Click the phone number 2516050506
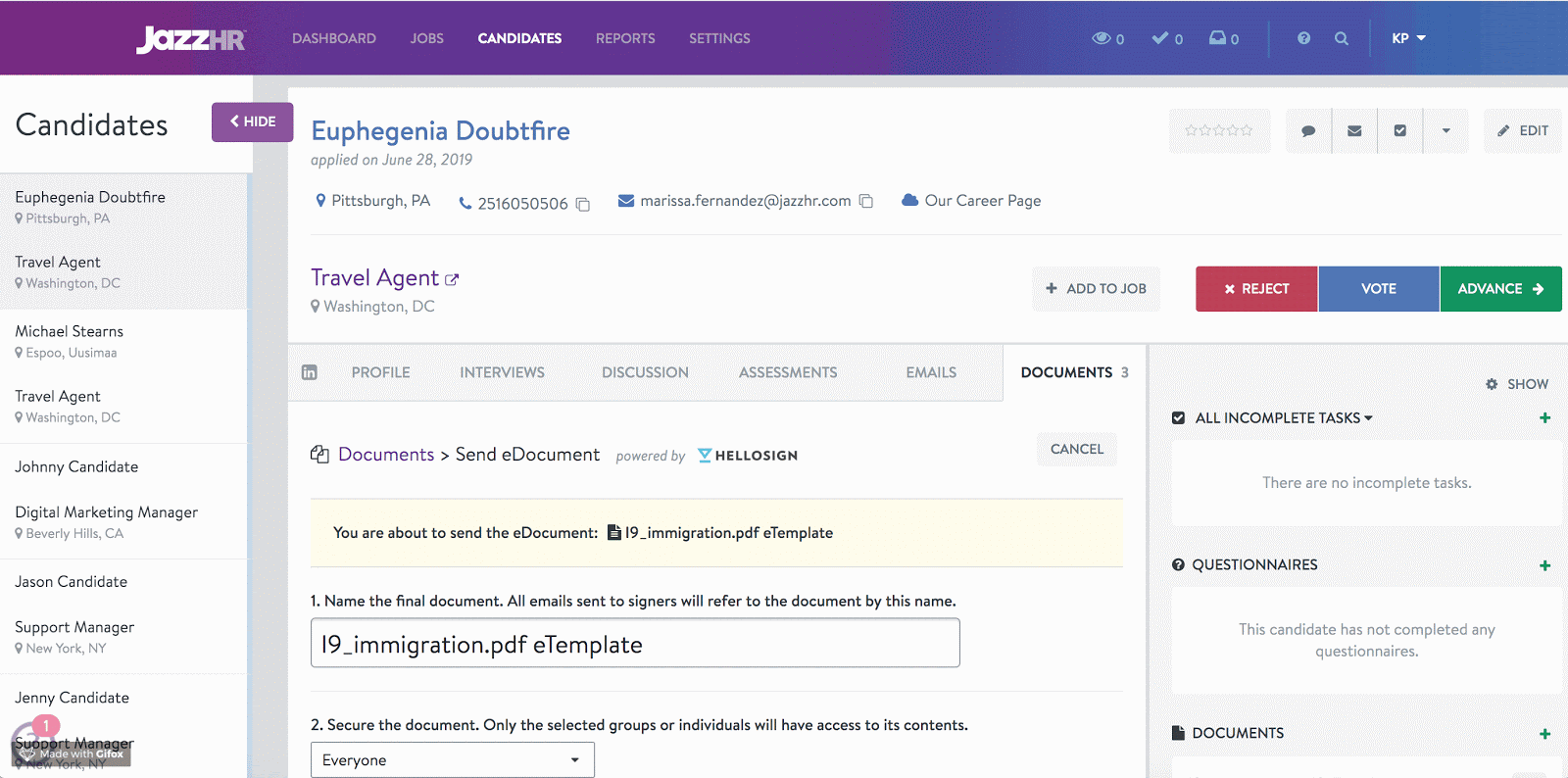The width and height of the screenshot is (1568, 778). tap(522, 204)
